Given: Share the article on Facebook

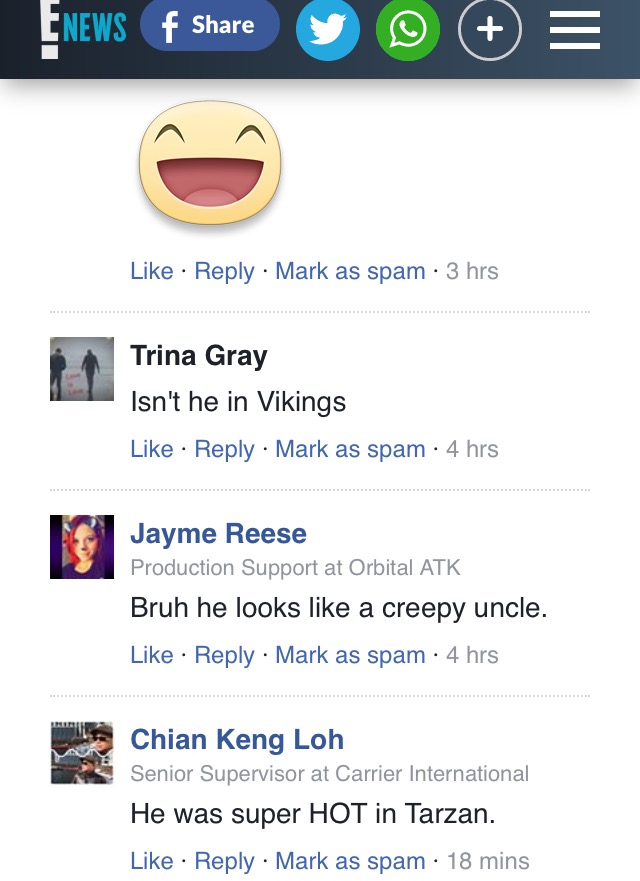Looking at the screenshot, I should coord(210,25).
